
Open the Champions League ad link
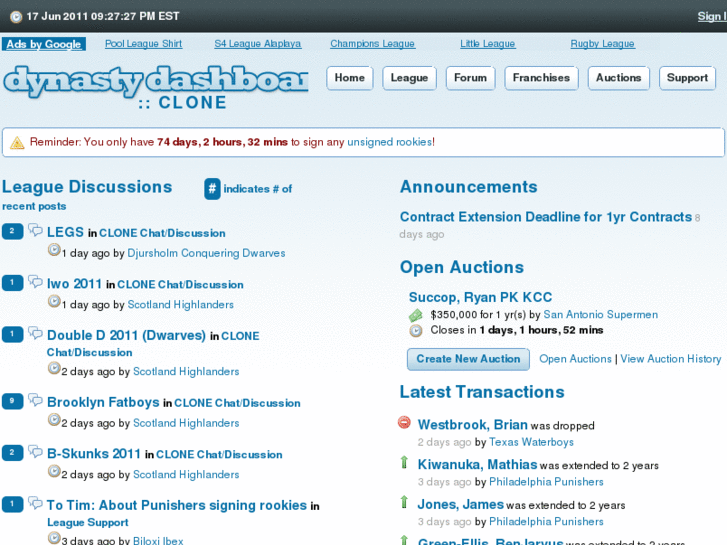(x=373, y=44)
